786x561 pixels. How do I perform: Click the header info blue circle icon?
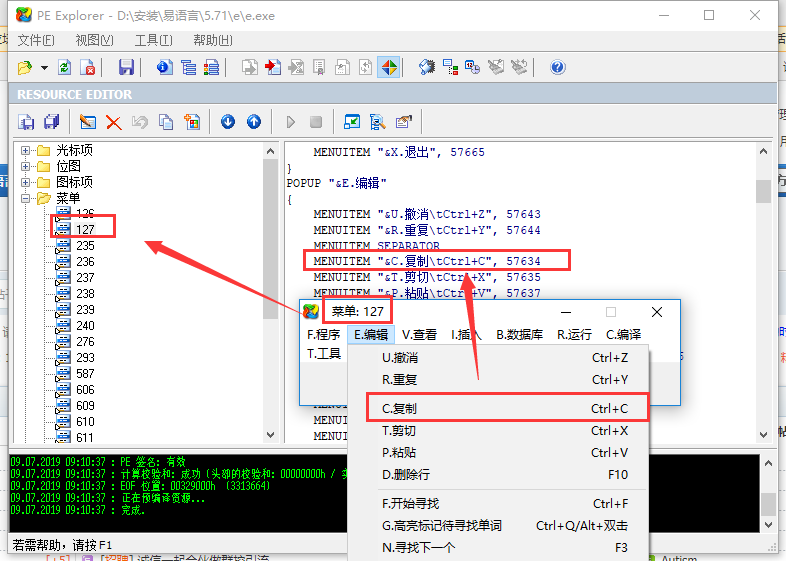pyautogui.click(x=164, y=67)
